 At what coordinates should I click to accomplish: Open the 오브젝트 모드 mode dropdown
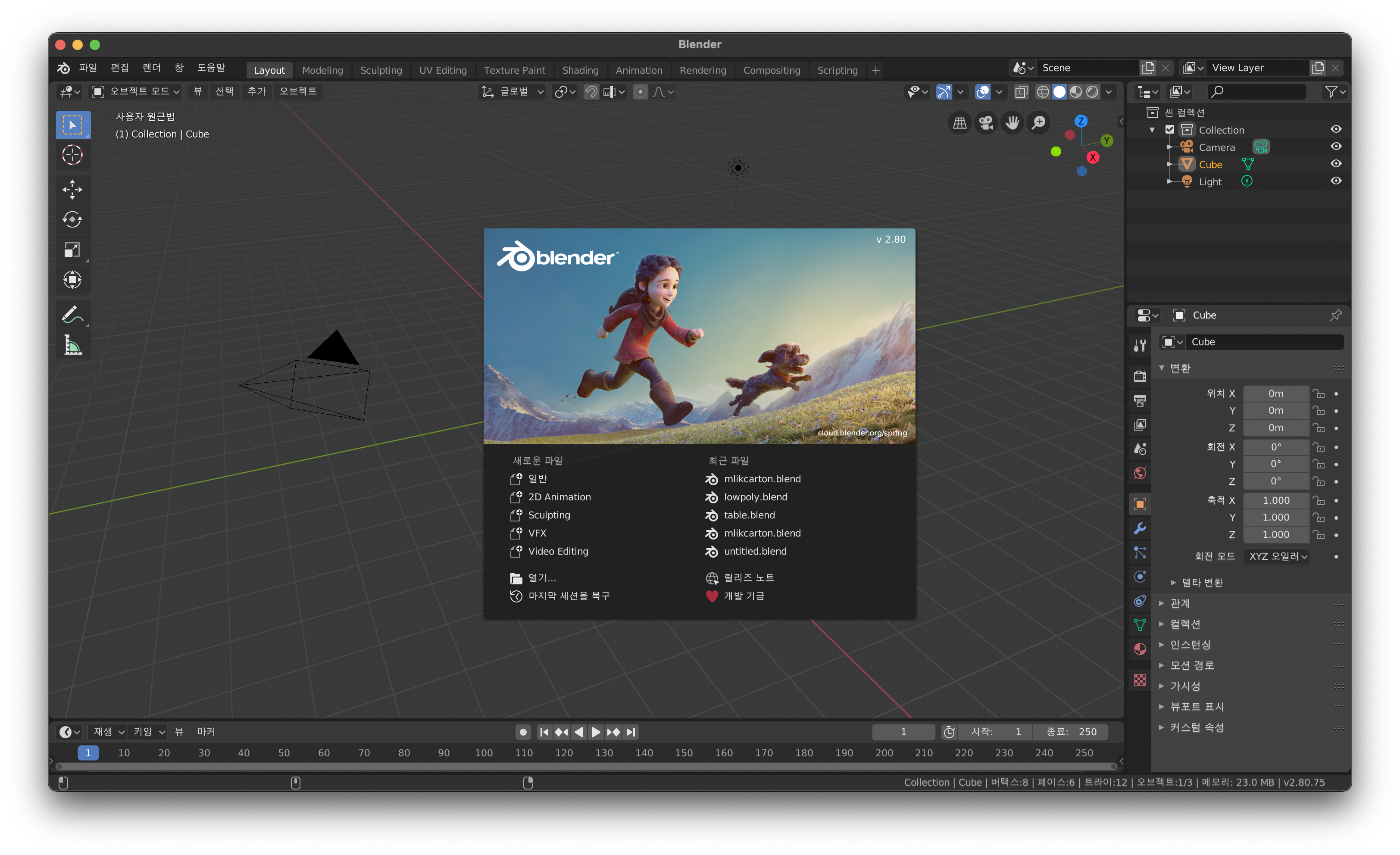coord(136,91)
